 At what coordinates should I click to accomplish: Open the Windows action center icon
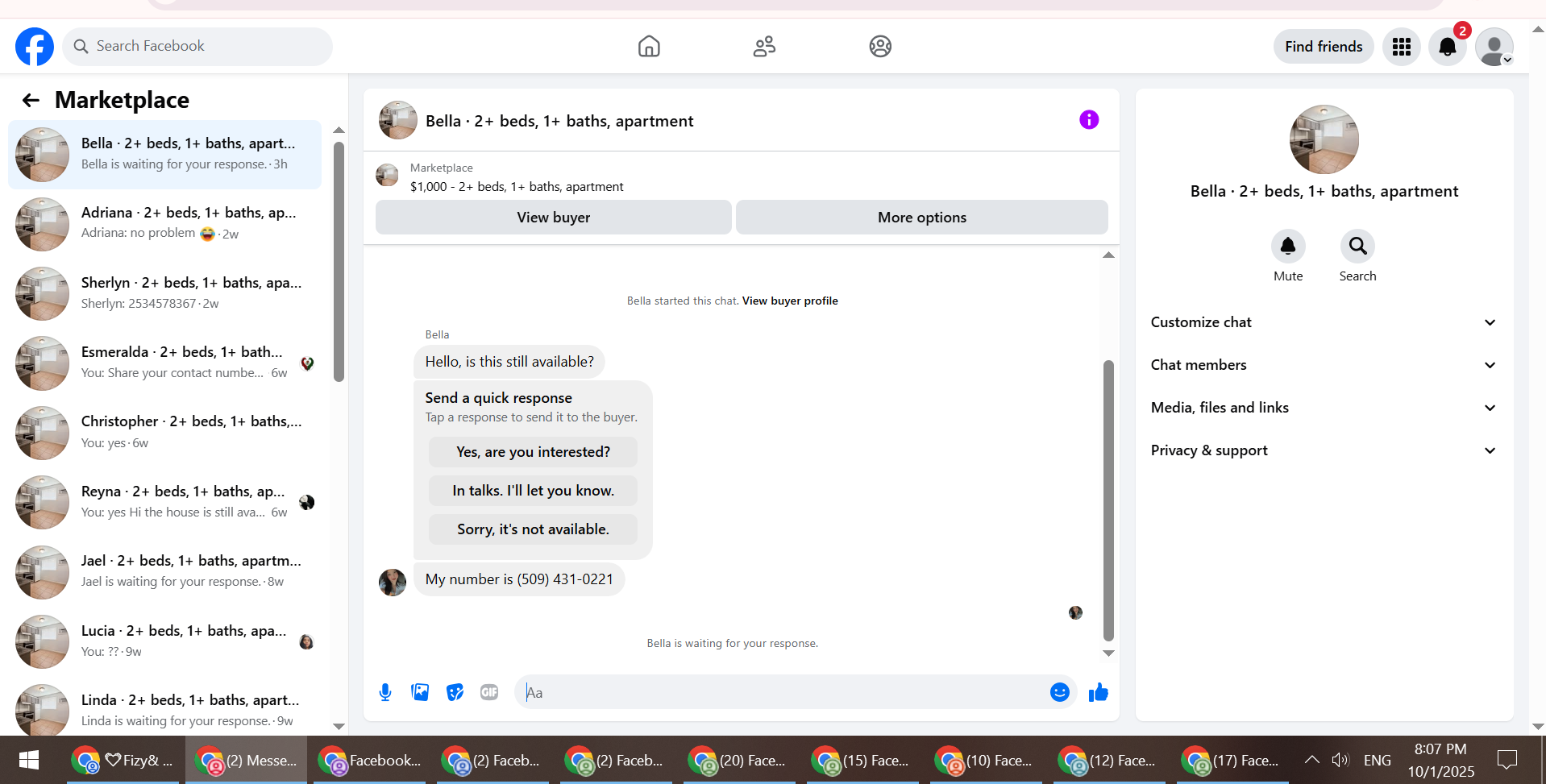pos(1507,760)
